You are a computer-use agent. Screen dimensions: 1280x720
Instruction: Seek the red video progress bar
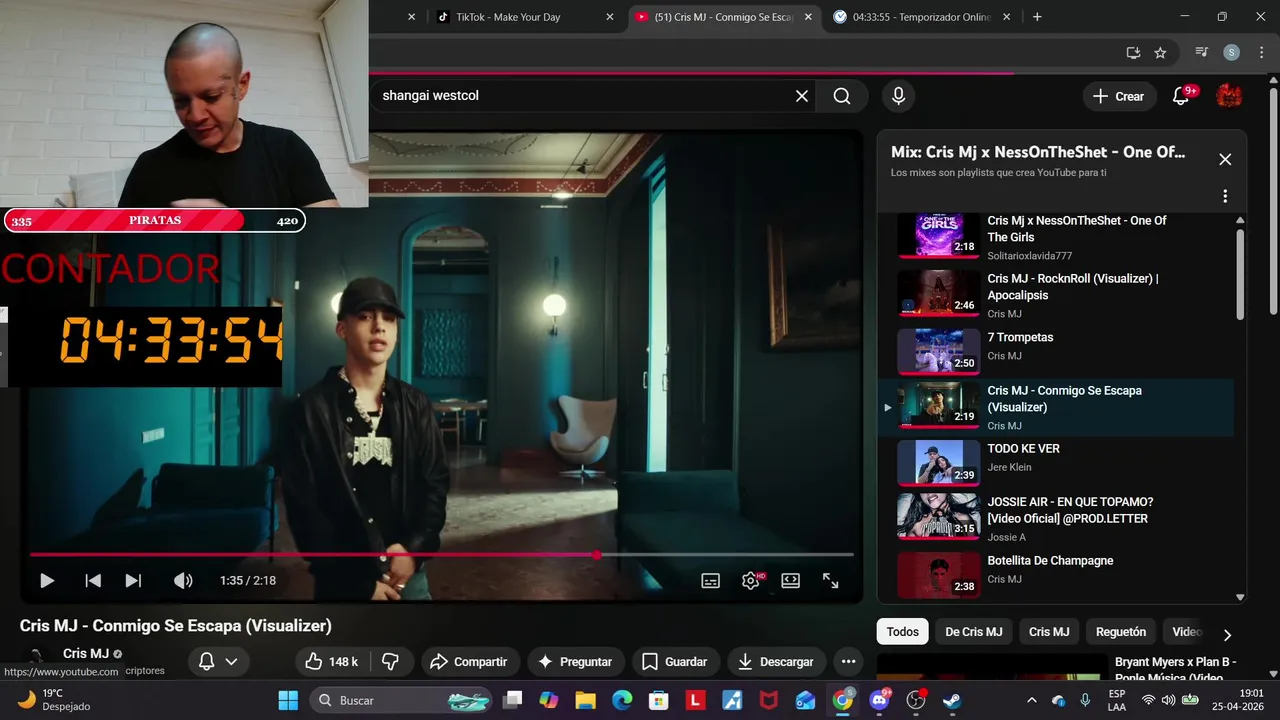coord(441,554)
